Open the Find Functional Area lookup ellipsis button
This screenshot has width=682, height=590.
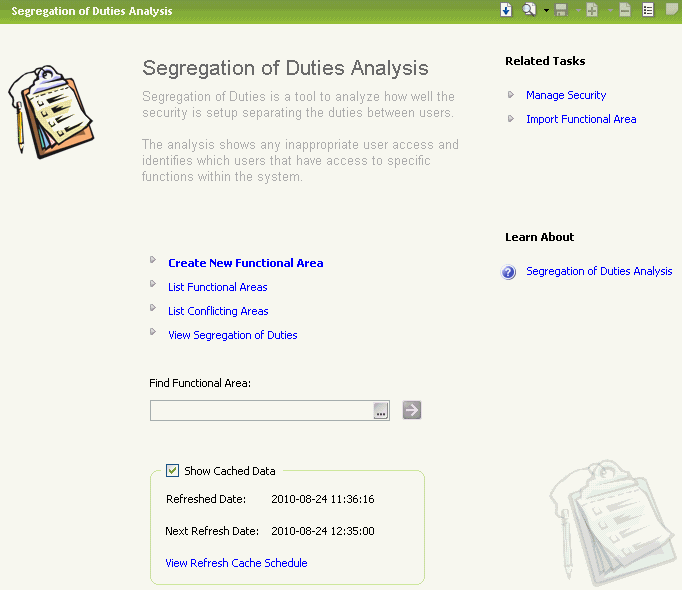pyautogui.click(x=381, y=411)
